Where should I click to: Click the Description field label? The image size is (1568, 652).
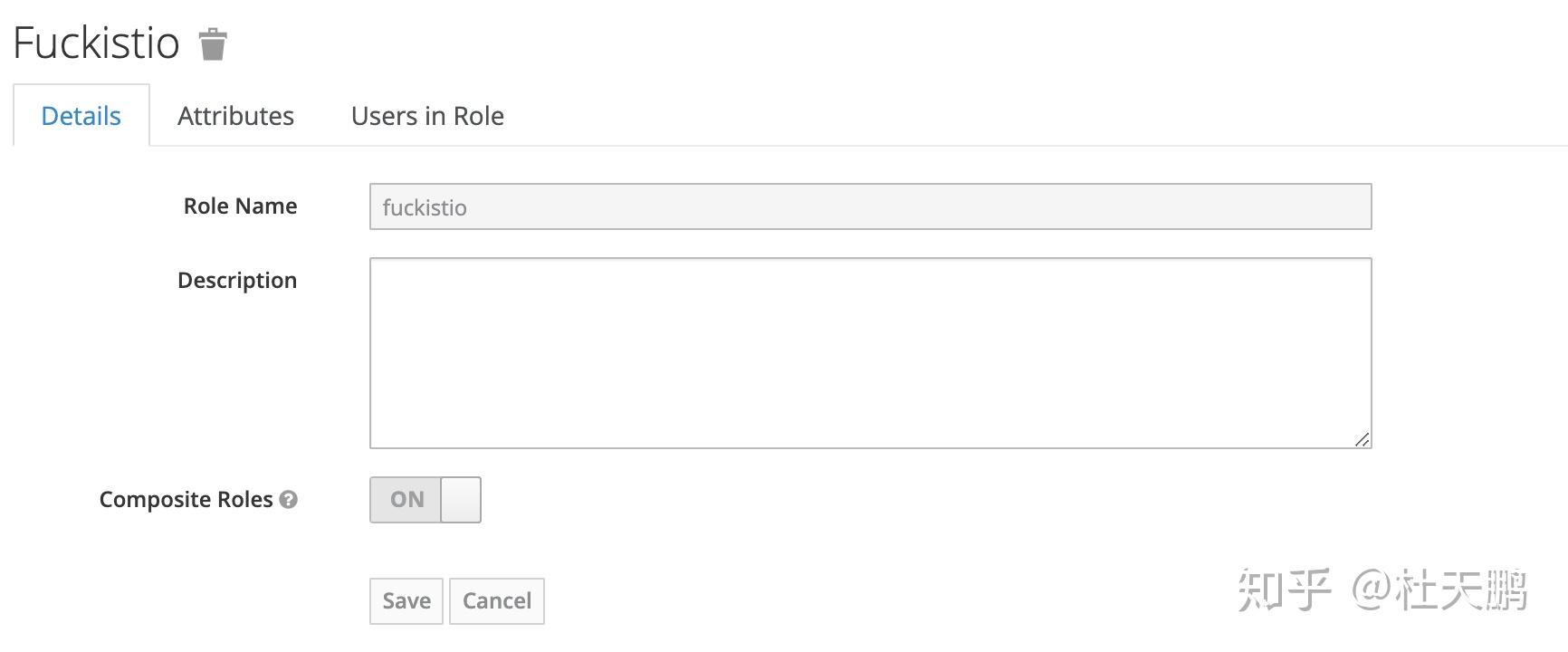[x=237, y=281]
